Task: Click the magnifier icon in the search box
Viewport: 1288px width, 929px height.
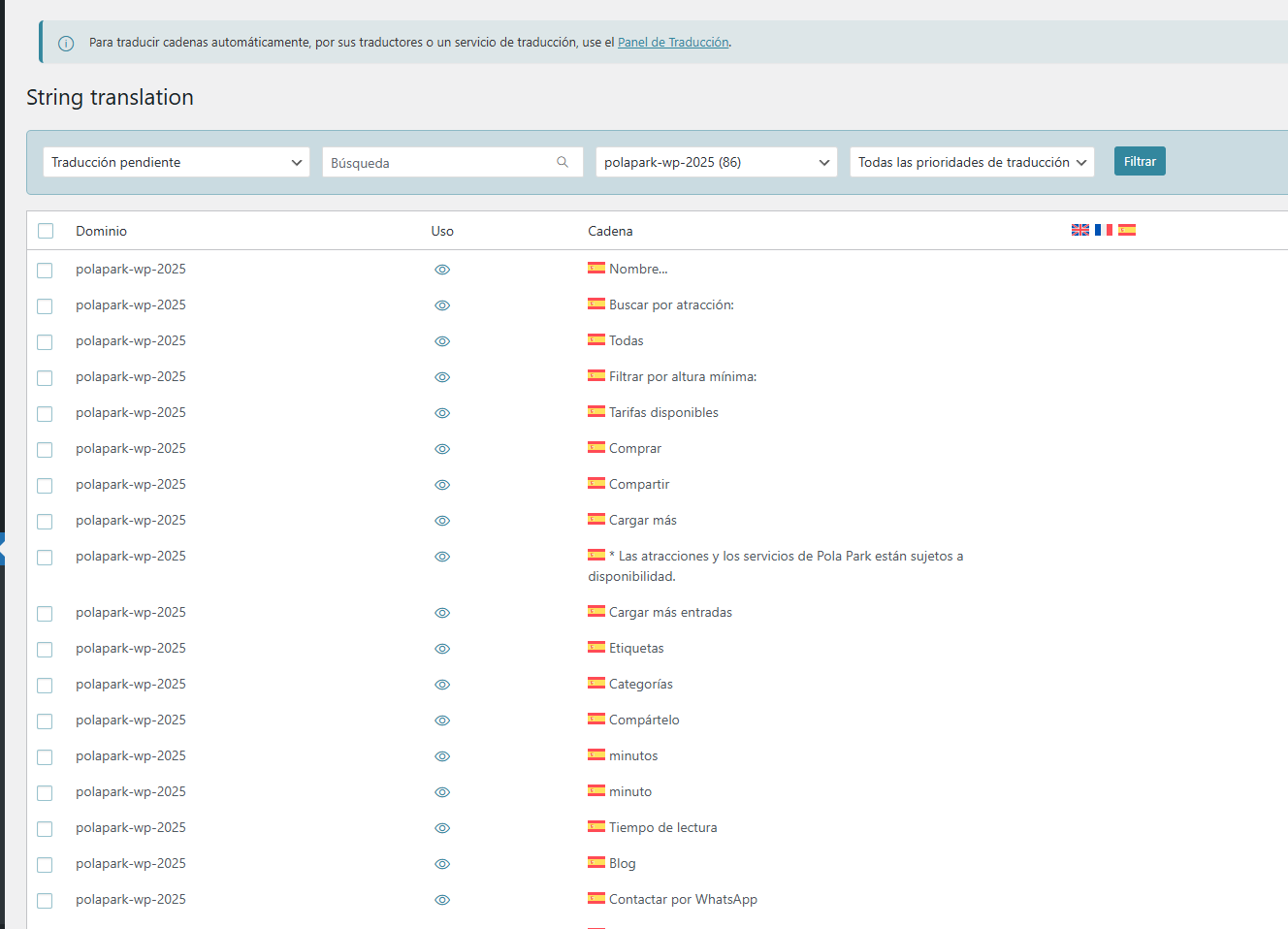Action: coord(563,162)
